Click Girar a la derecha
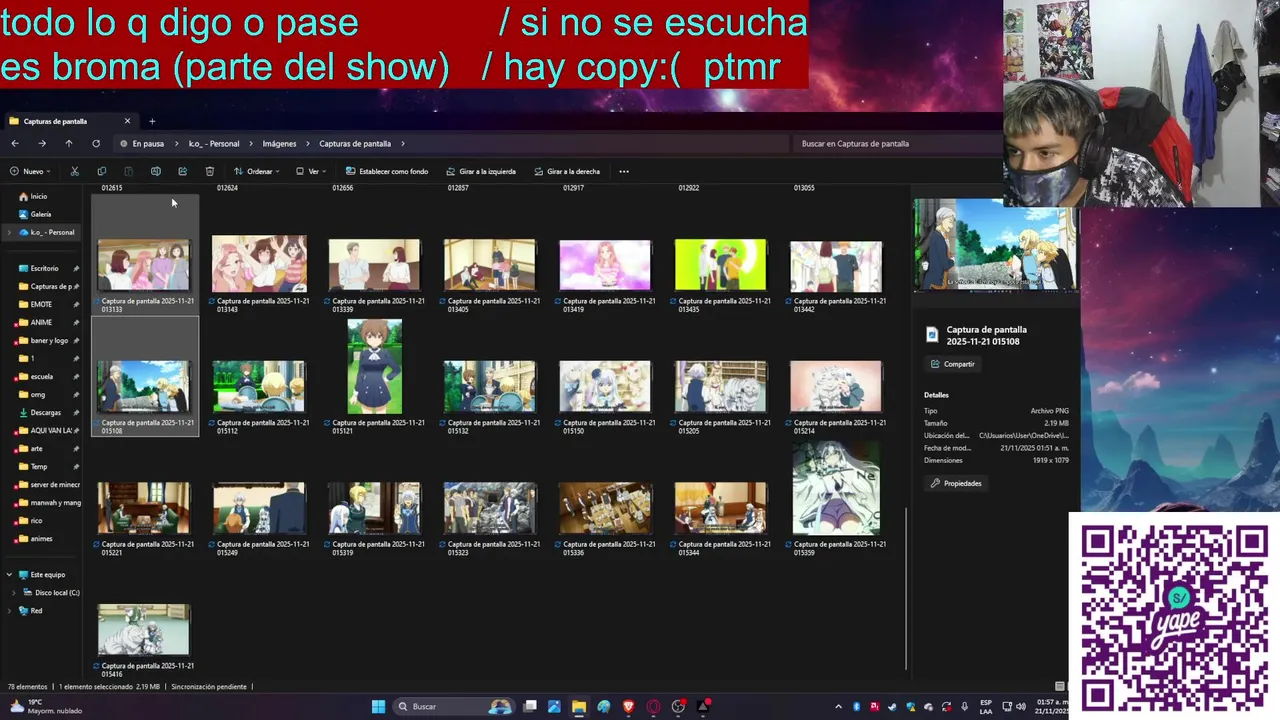Viewport: 1280px width, 720px height. point(567,171)
